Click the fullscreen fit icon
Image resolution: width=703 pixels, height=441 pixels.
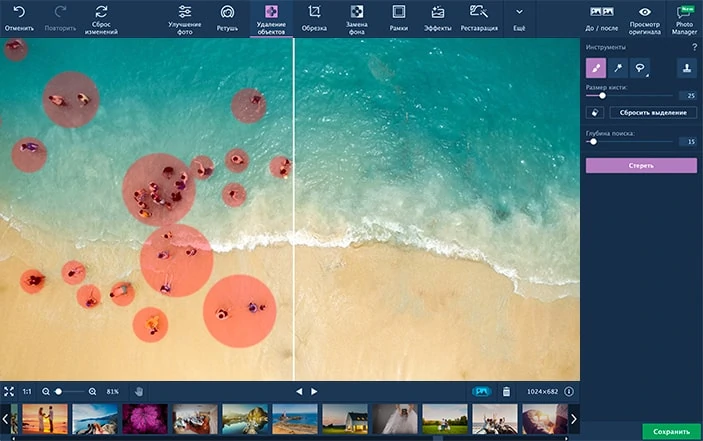(9, 391)
